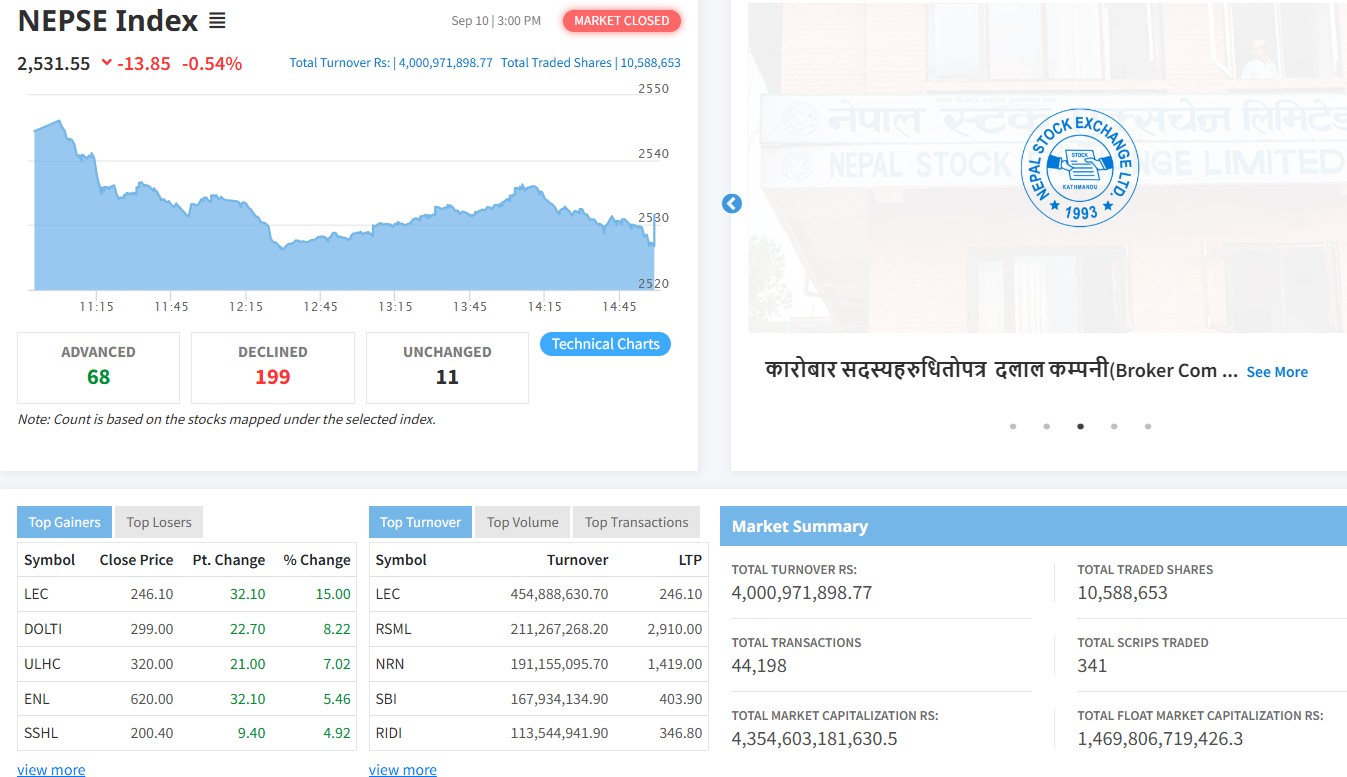Click the UNCHANGED 11 count box
The image size is (1347, 777).
tap(447, 367)
